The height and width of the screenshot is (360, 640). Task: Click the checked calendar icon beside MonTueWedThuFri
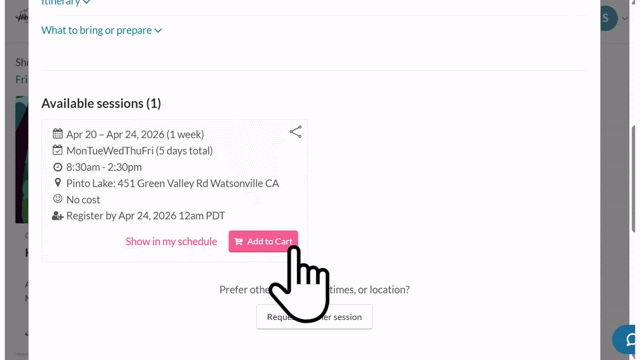click(x=58, y=150)
